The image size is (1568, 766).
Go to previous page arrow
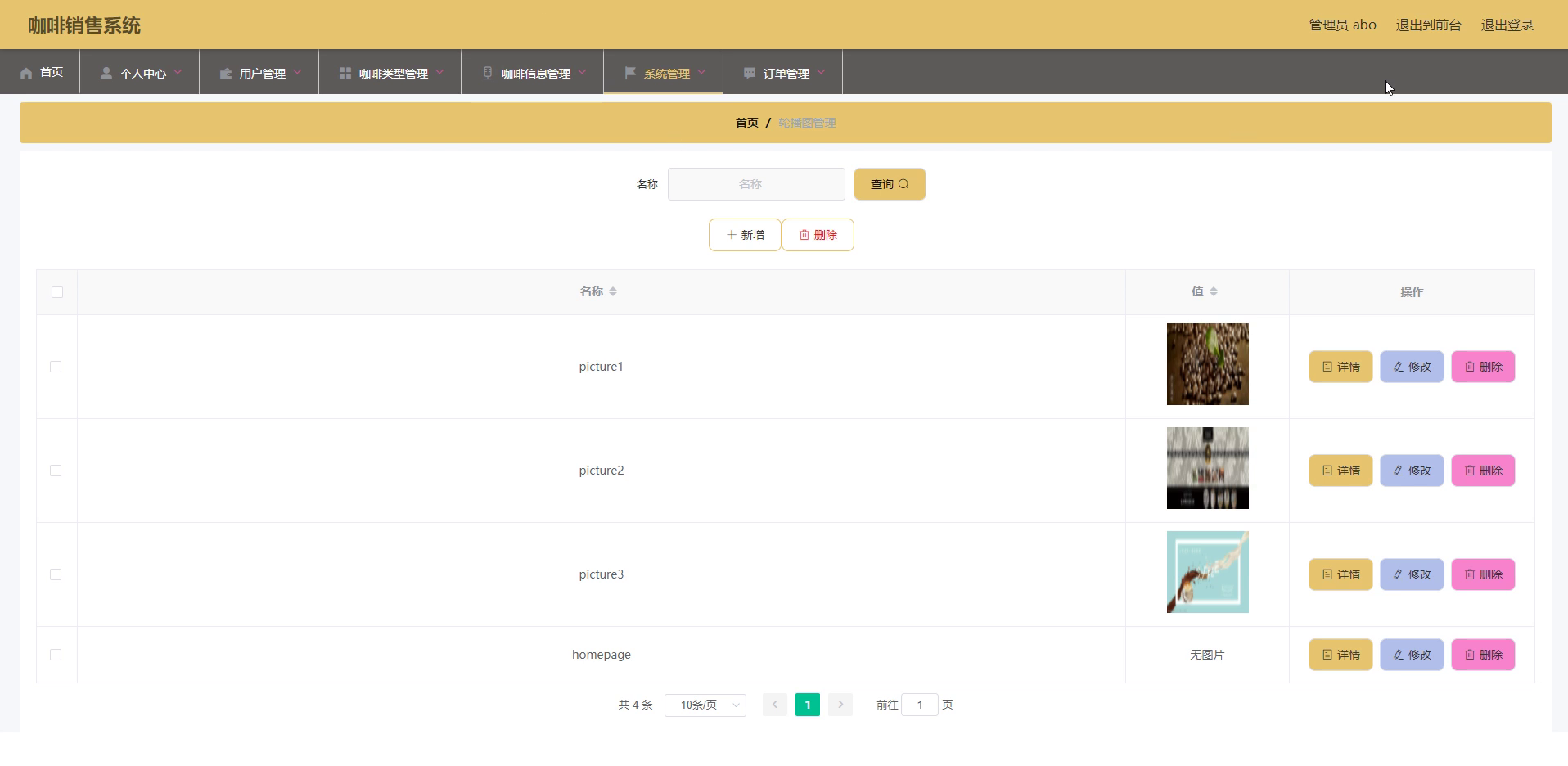click(x=775, y=705)
